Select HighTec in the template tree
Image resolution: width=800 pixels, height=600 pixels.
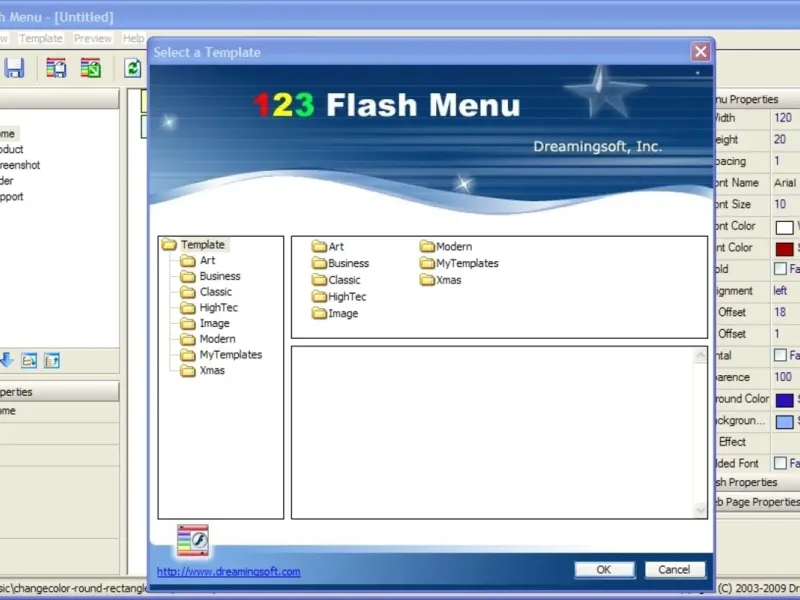click(x=218, y=308)
